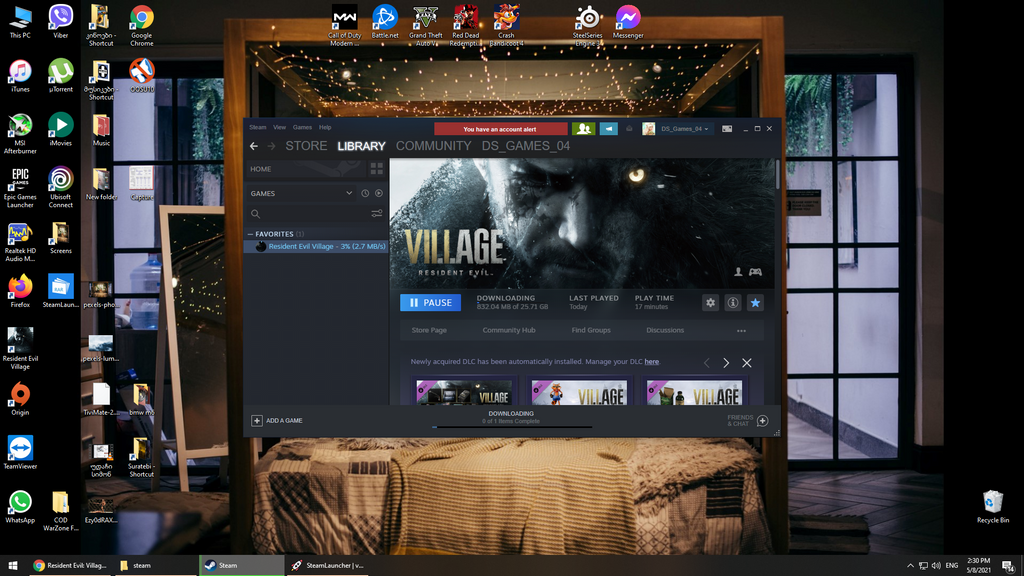
Task: Open the Steam announcements megaphone icon
Action: click(x=609, y=129)
